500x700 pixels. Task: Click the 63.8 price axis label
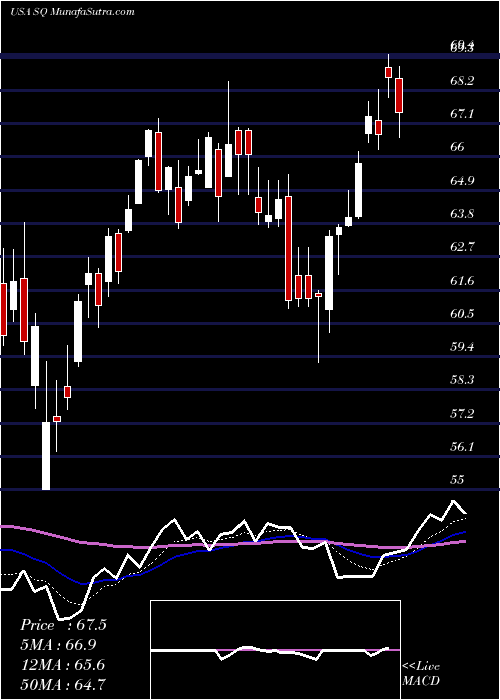pyautogui.click(x=462, y=213)
